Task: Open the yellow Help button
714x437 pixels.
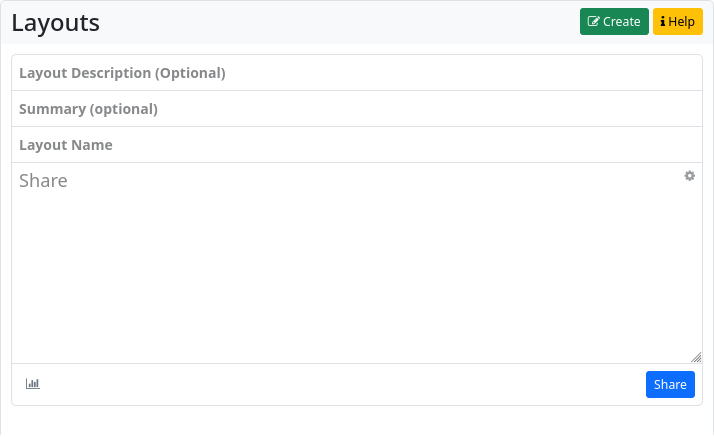Action: click(678, 22)
